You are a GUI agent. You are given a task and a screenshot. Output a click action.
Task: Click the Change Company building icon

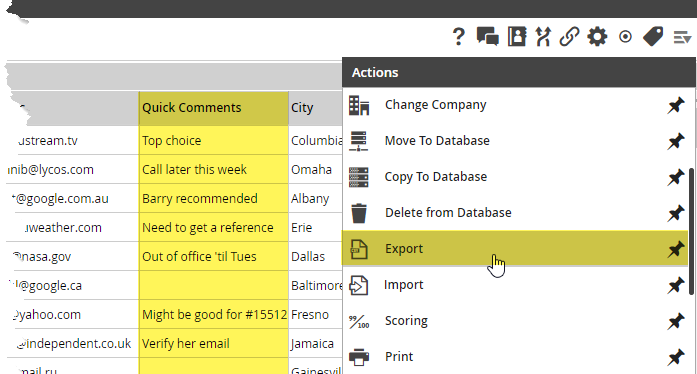(x=359, y=105)
